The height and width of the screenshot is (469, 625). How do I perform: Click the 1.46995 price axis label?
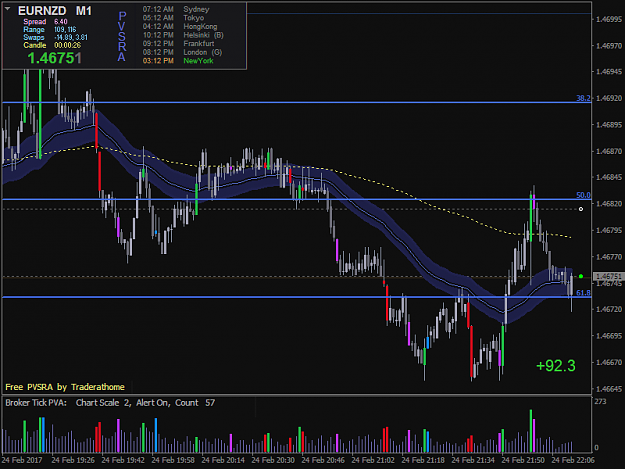tap(609, 20)
